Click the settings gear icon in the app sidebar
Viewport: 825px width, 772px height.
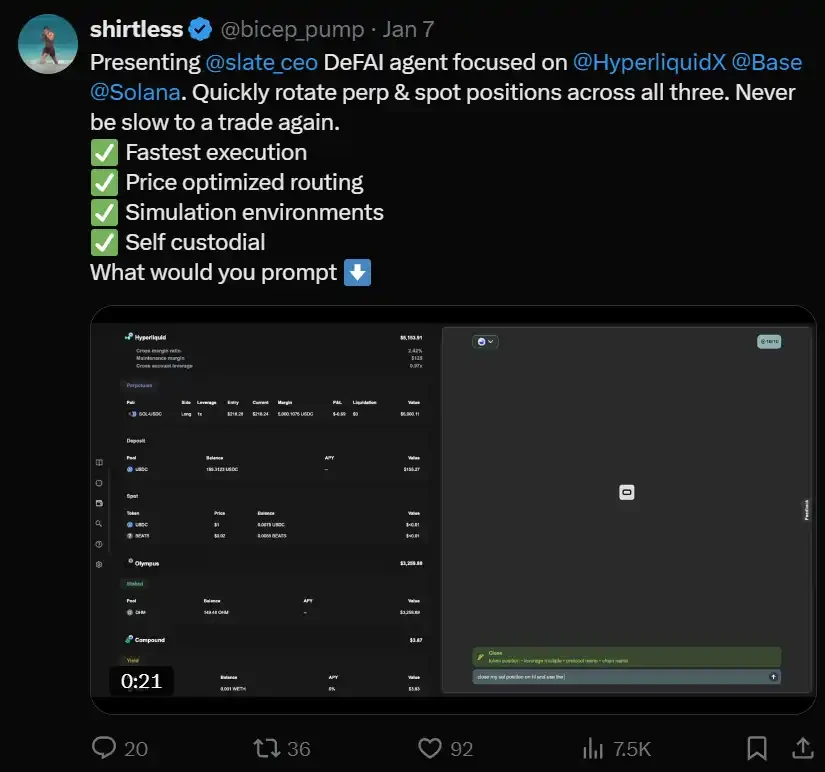click(x=99, y=564)
